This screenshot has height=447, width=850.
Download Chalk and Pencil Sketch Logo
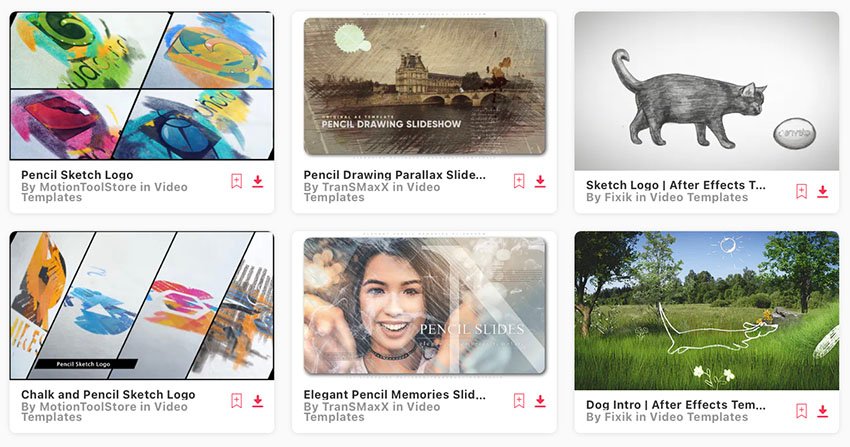tap(258, 401)
